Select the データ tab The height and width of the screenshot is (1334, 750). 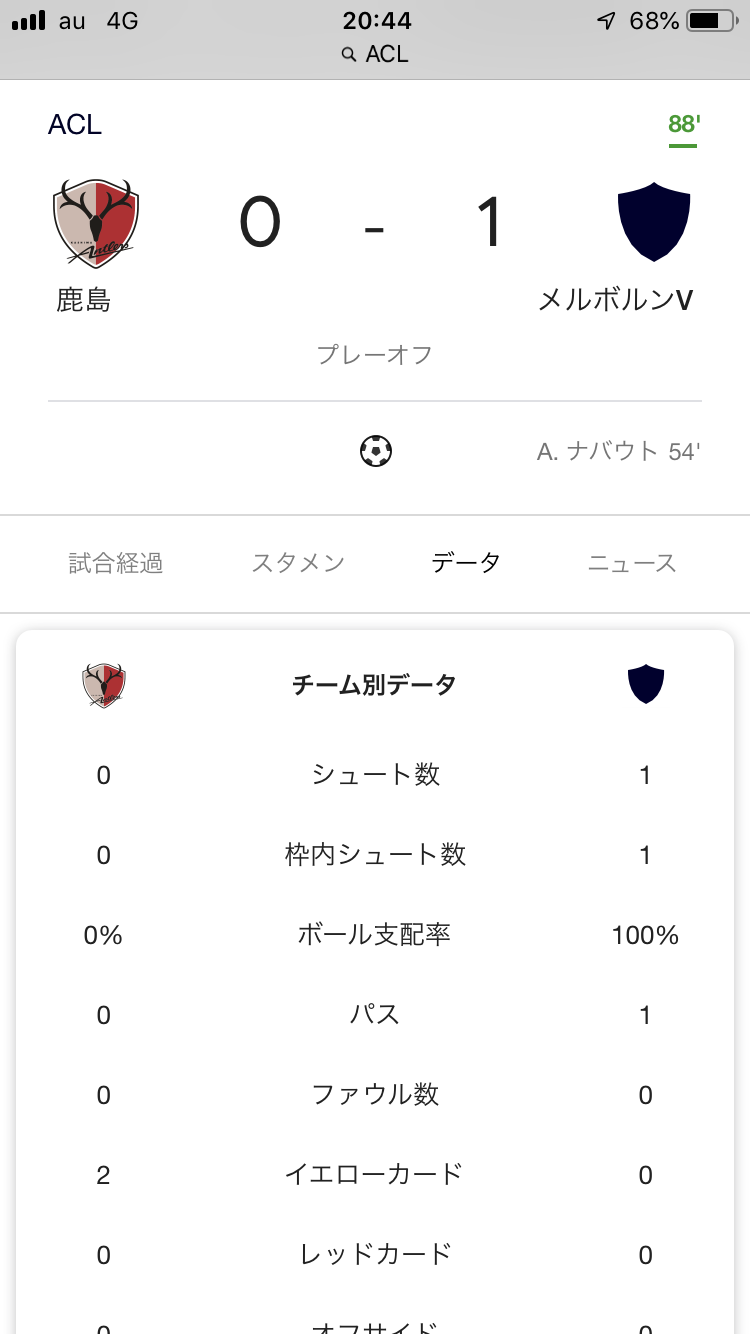click(x=466, y=563)
